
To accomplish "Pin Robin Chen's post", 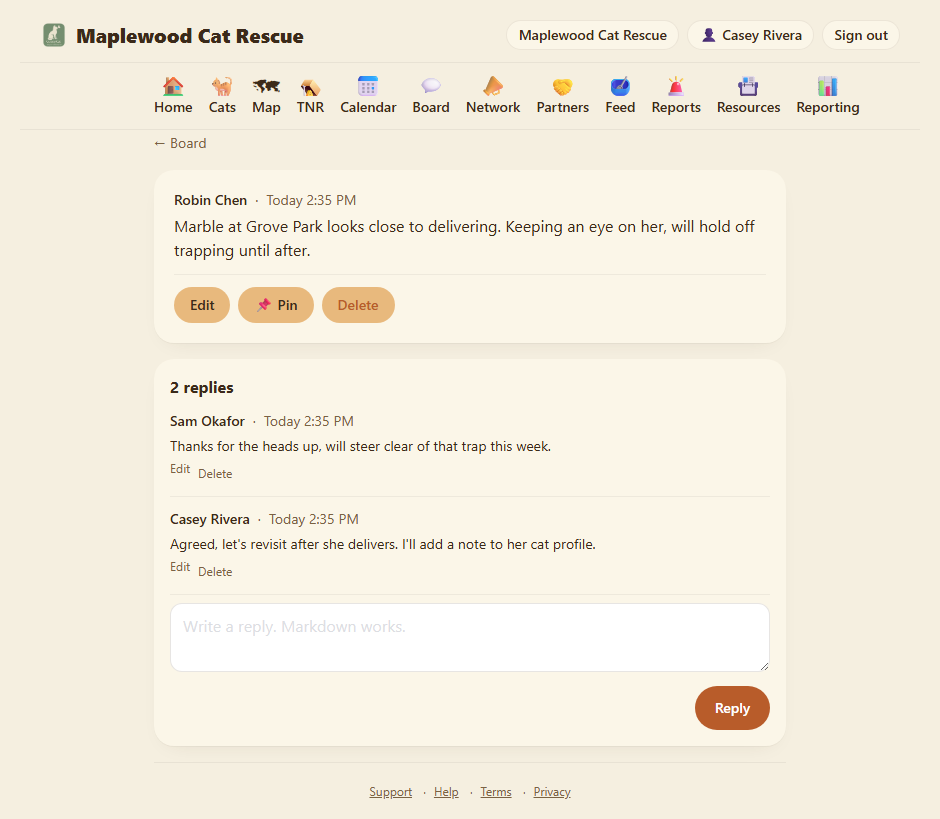I will point(276,305).
